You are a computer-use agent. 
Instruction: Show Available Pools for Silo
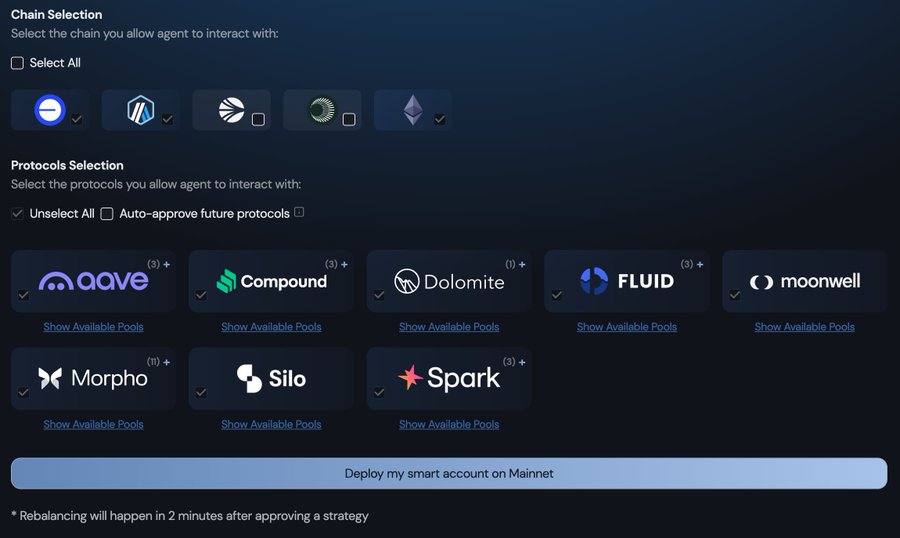pos(271,424)
